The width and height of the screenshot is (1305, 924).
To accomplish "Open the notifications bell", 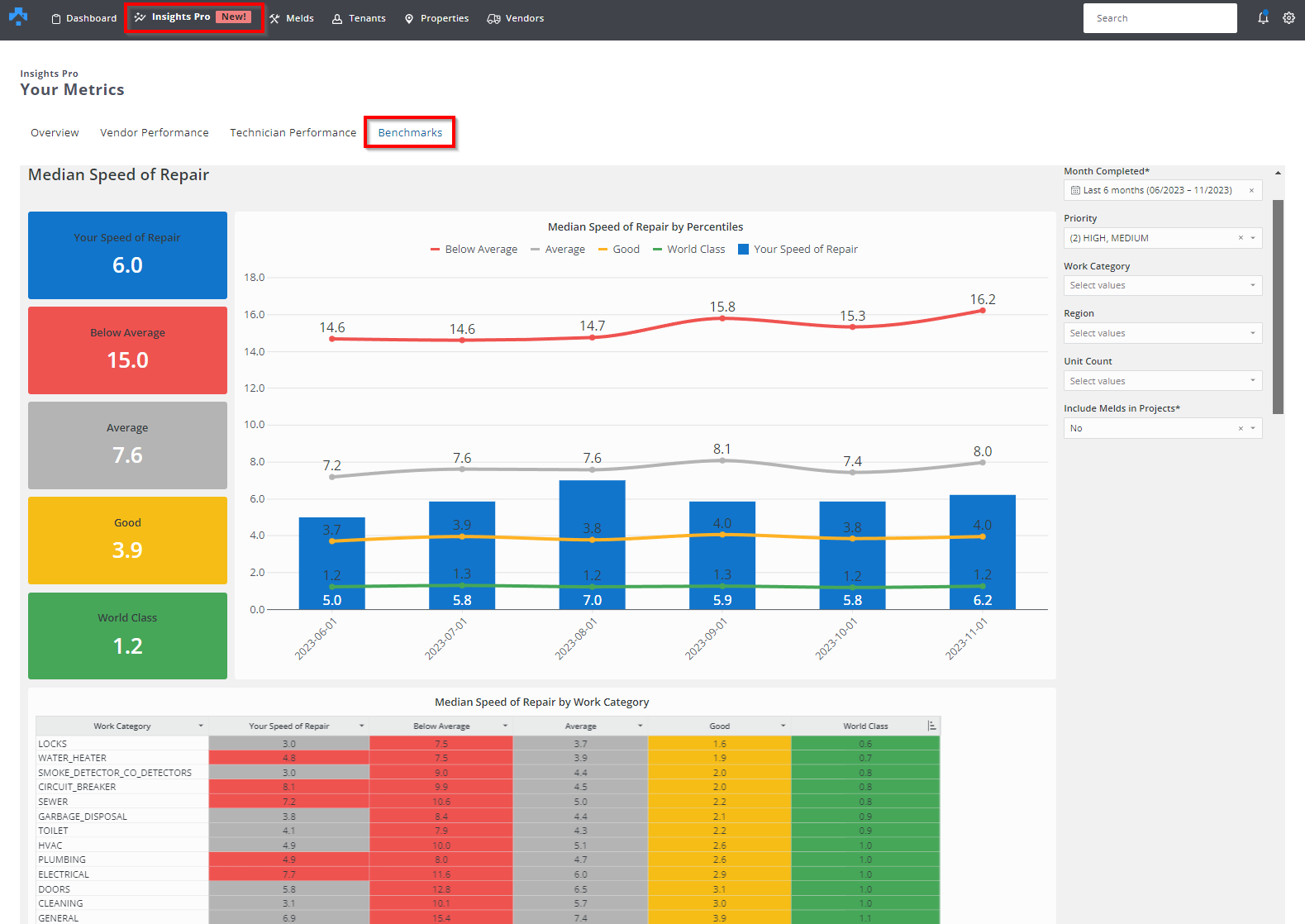I will click(x=1263, y=17).
